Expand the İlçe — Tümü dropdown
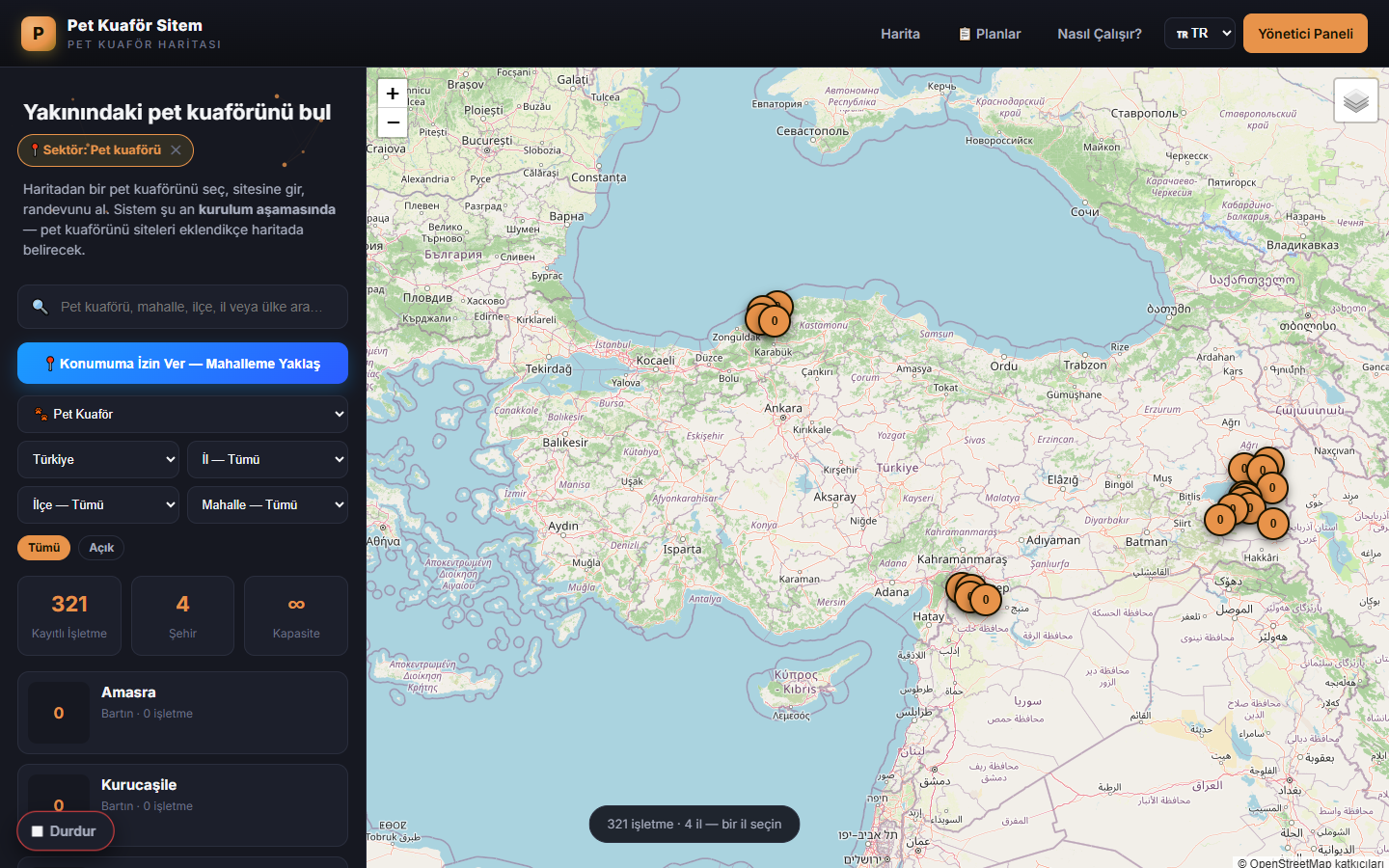Viewport: 1389px width, 868px height. pyautogui.click(x=98, y=504)
